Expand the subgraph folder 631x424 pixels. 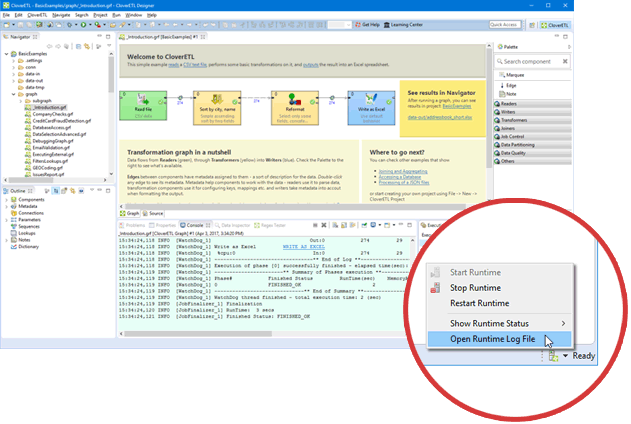click(x=21, y=101)
